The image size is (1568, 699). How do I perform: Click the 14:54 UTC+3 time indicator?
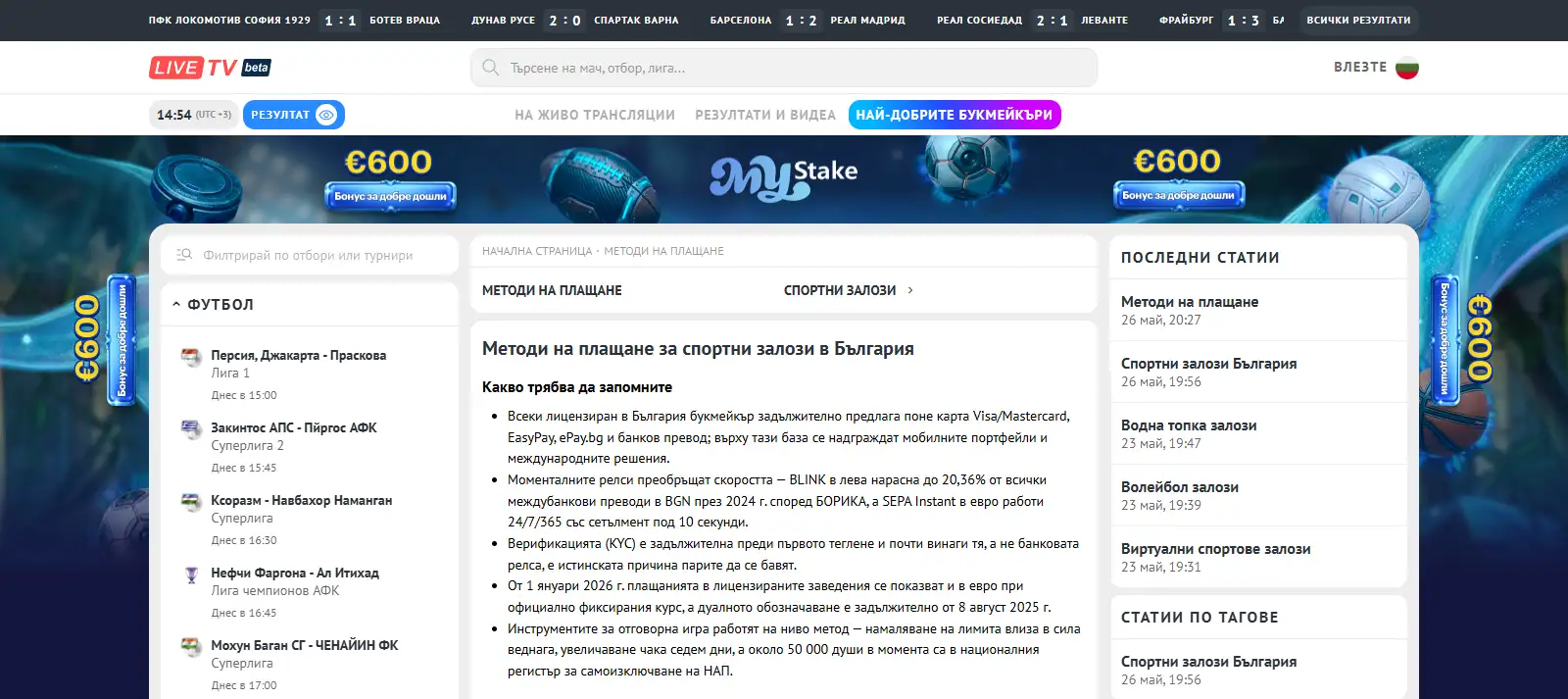[x=193, y=115]
